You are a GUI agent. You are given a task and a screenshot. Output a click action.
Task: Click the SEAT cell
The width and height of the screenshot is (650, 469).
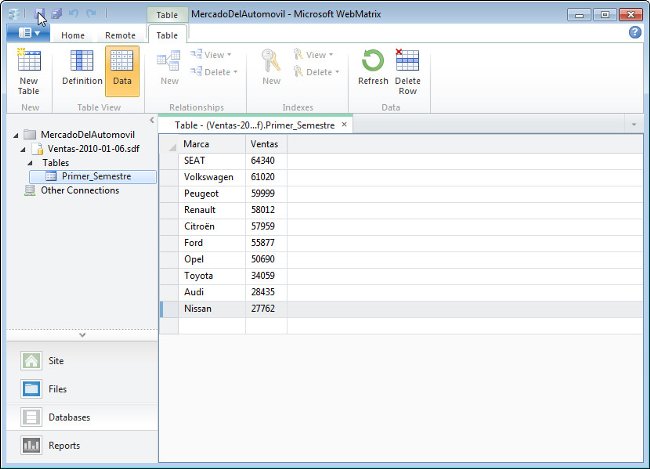tap(212, 161)
